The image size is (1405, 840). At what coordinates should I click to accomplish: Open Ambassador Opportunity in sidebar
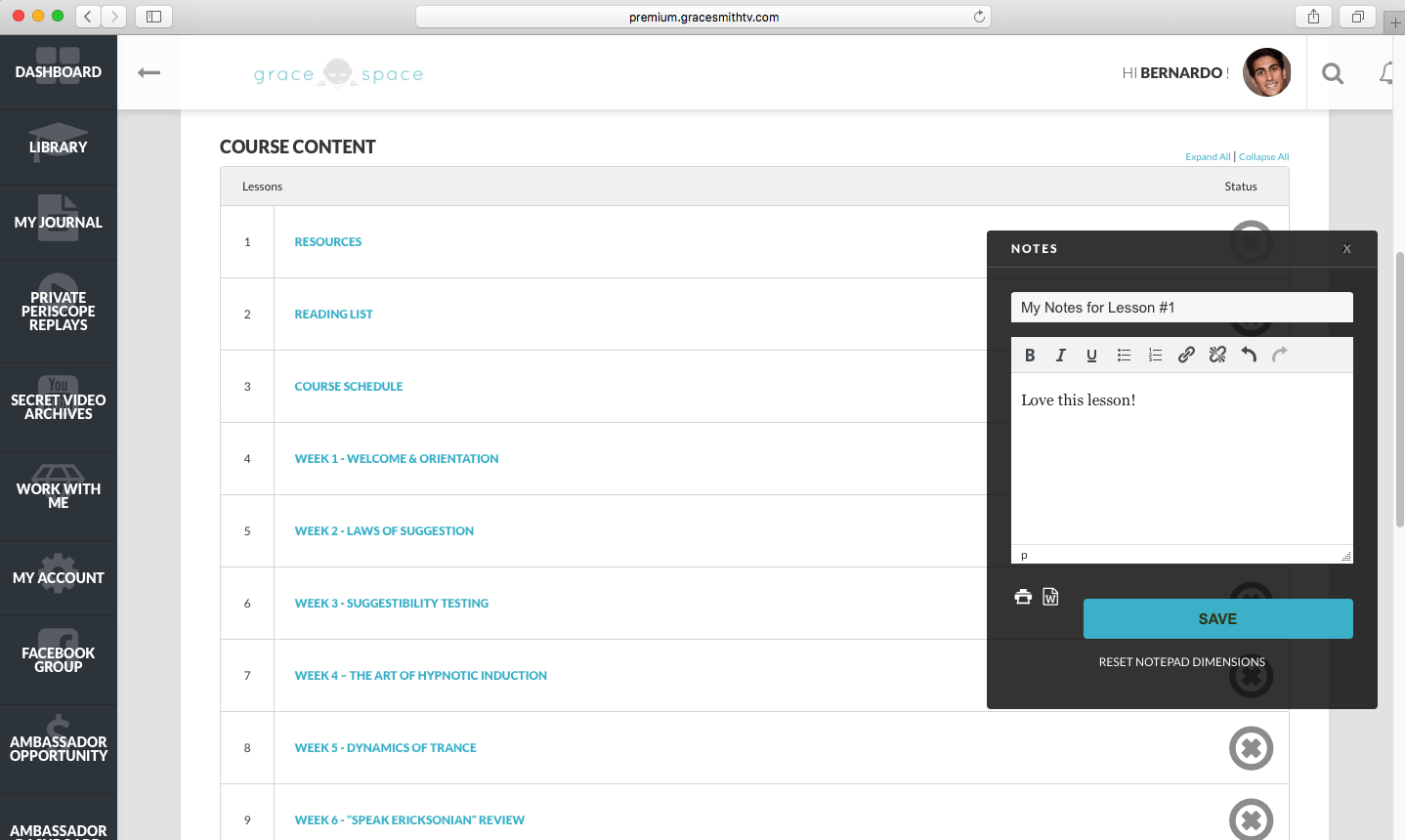click(59, 749)
